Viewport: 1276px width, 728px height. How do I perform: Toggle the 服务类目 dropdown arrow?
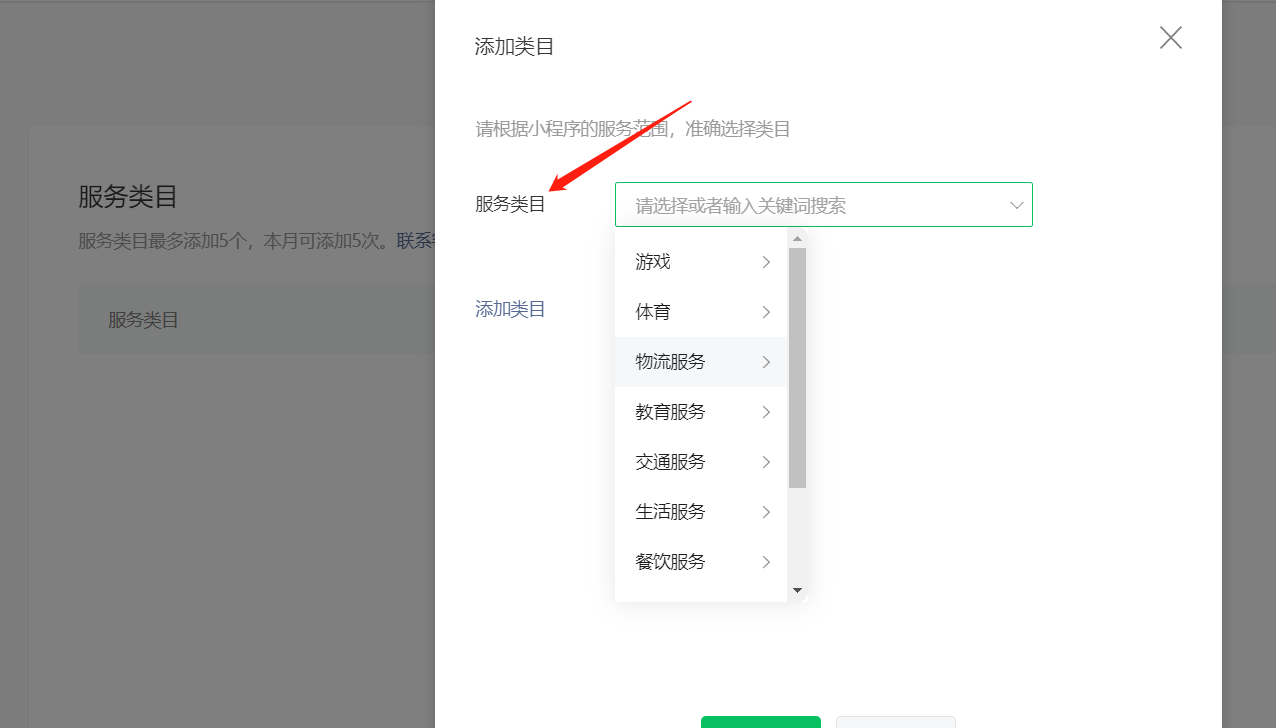tap(1016, 205)
